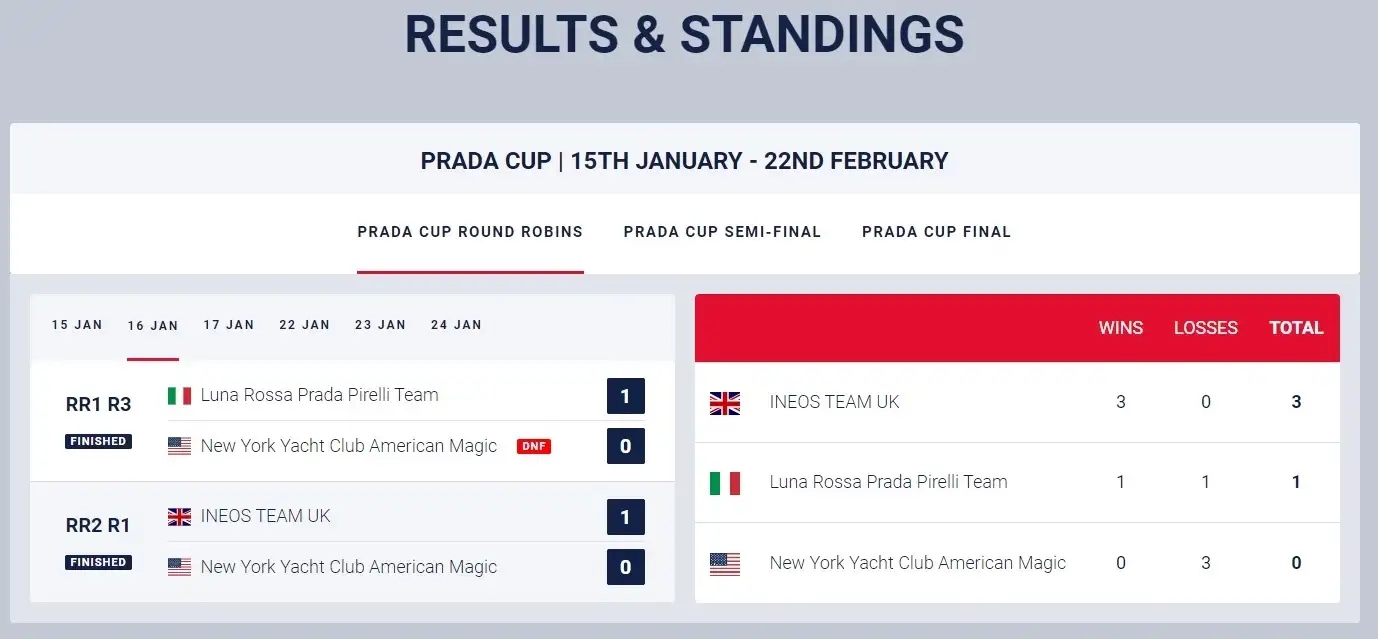Click the FINISHED badge under RR1 R3
The width and height of the screenshot is (1378, 639).
(x=98, y=441)
